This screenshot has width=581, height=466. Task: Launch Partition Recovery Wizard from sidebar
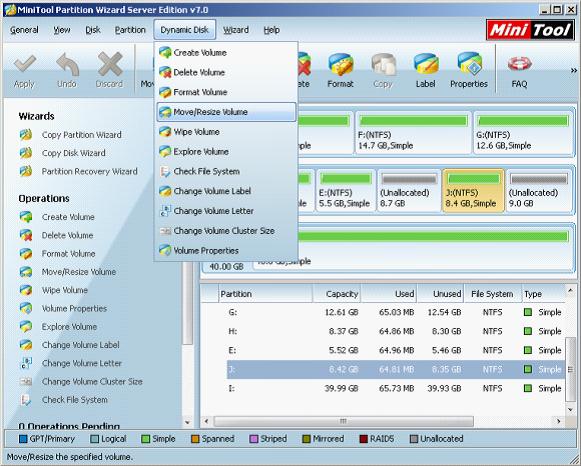(78, 172)
